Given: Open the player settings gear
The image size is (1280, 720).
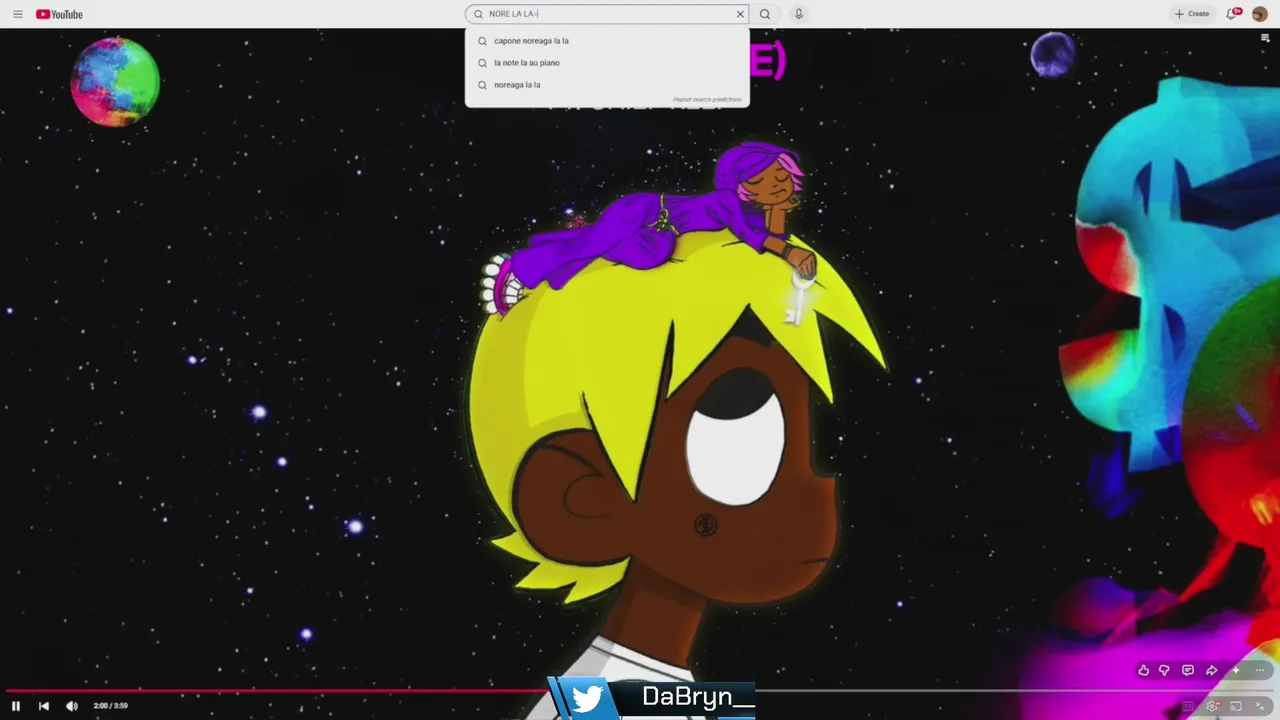Looking at the screenshot, I should click(1212, 706).
